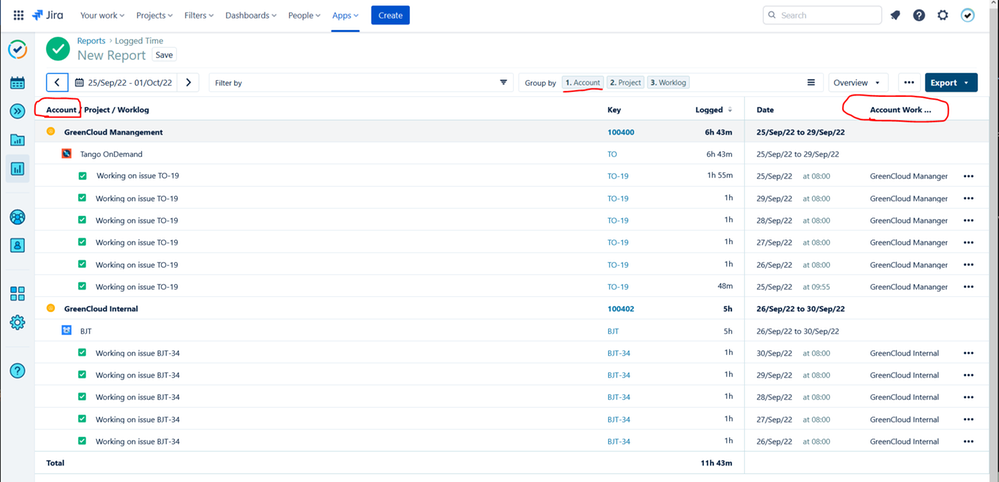This screenshot has height=482, width=999.
Task: Open the calendar icon in left sidebar
Action: (x=17, y=83)
